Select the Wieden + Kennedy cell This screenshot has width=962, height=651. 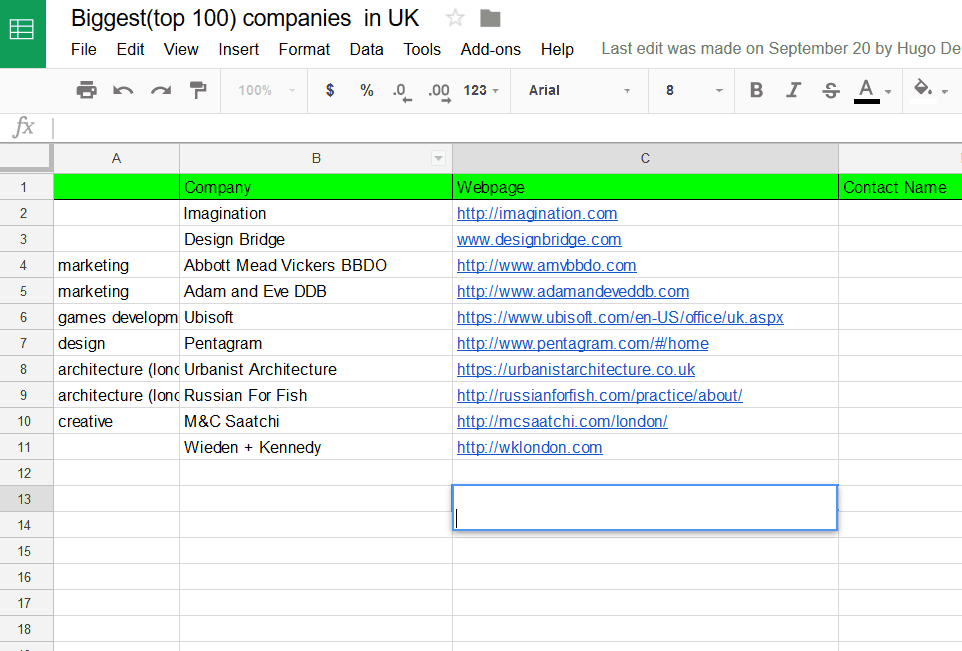tap(316, 447)
